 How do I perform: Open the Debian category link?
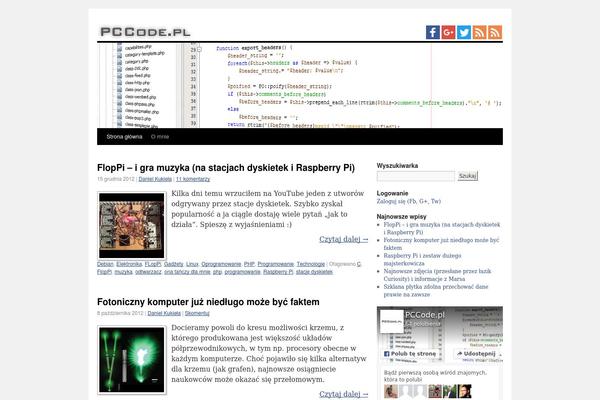105,264
